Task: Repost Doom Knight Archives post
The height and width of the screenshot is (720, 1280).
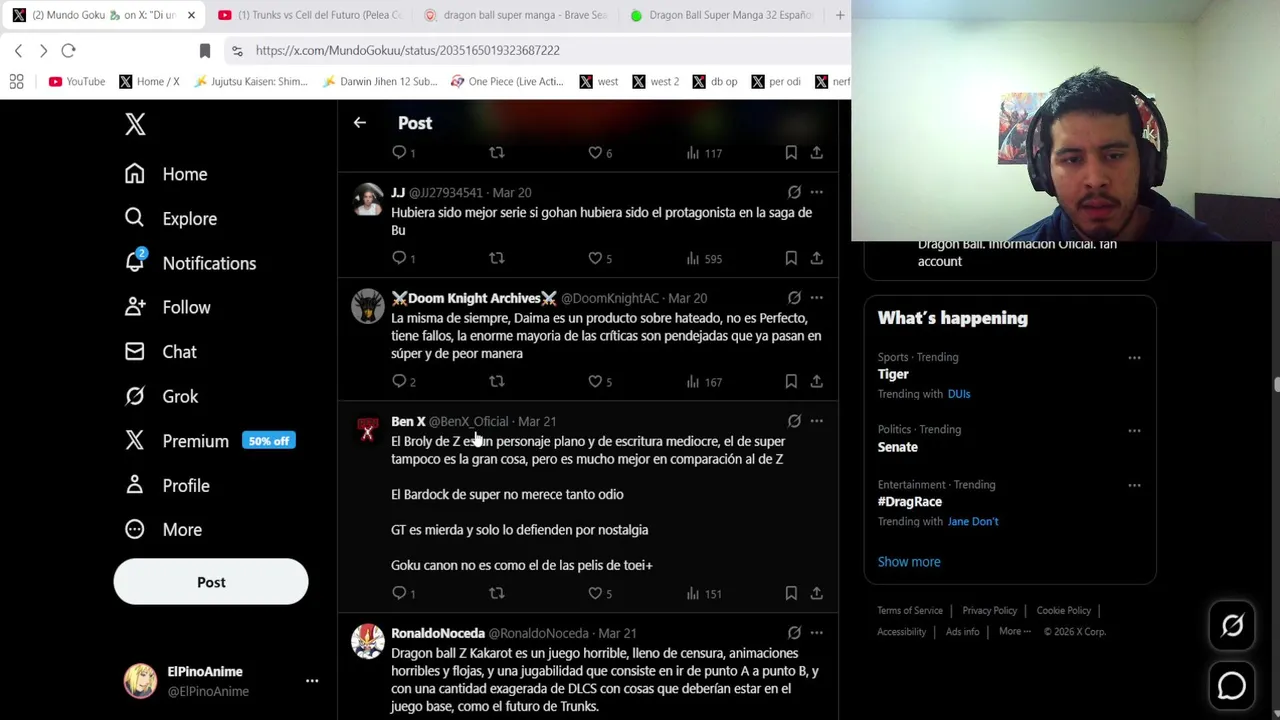Action: point(497,381)
